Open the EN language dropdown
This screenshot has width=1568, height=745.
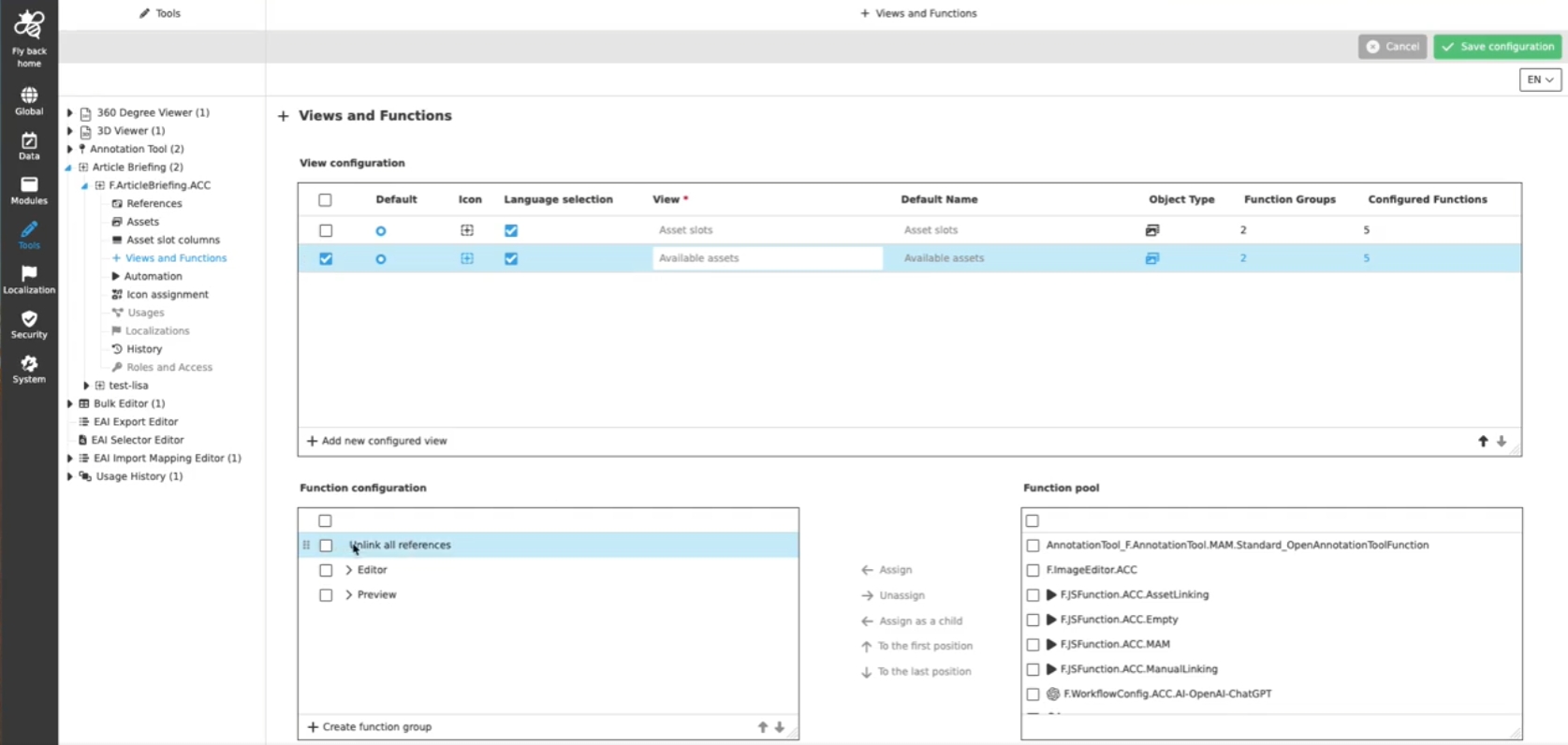click(1539, 80)
